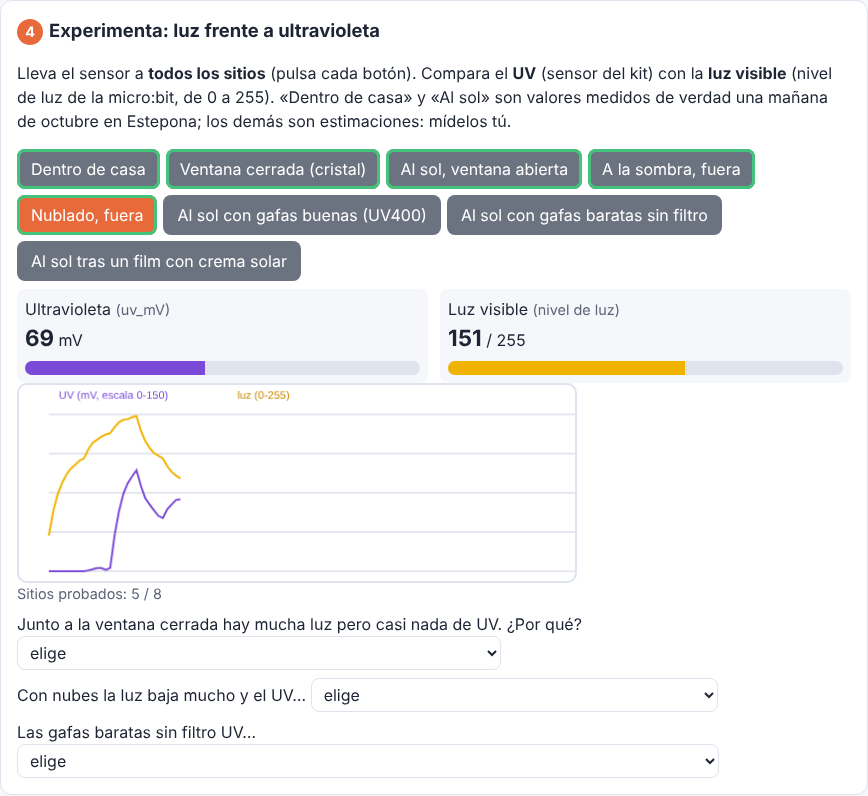
Task: Pick 'A la sombra, fuera' location
Action: pyautogui.click(x=671, y=169)
